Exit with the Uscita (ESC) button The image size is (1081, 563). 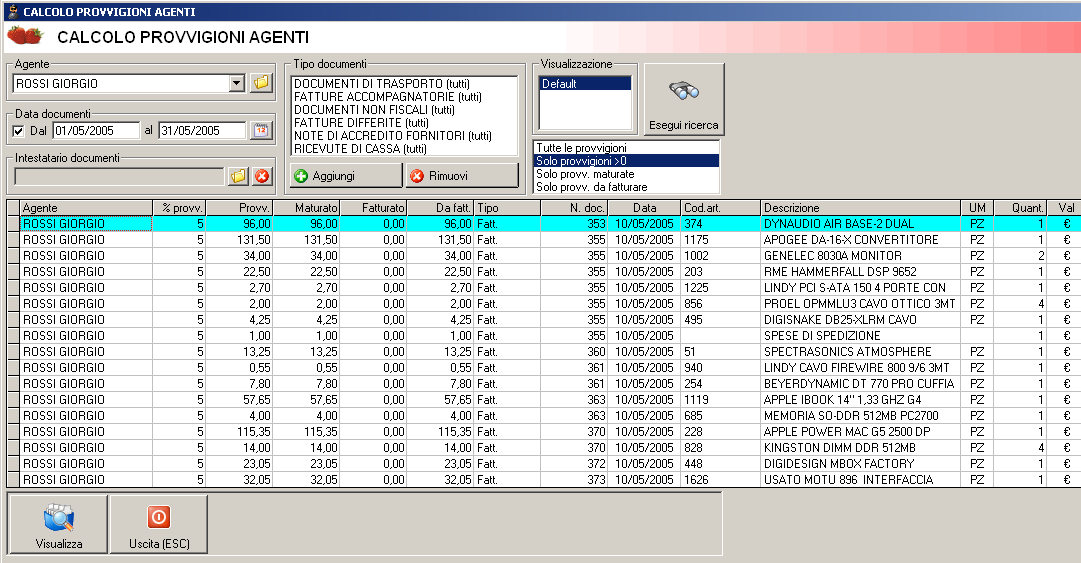pyautogui.click(x=159, y=524)
